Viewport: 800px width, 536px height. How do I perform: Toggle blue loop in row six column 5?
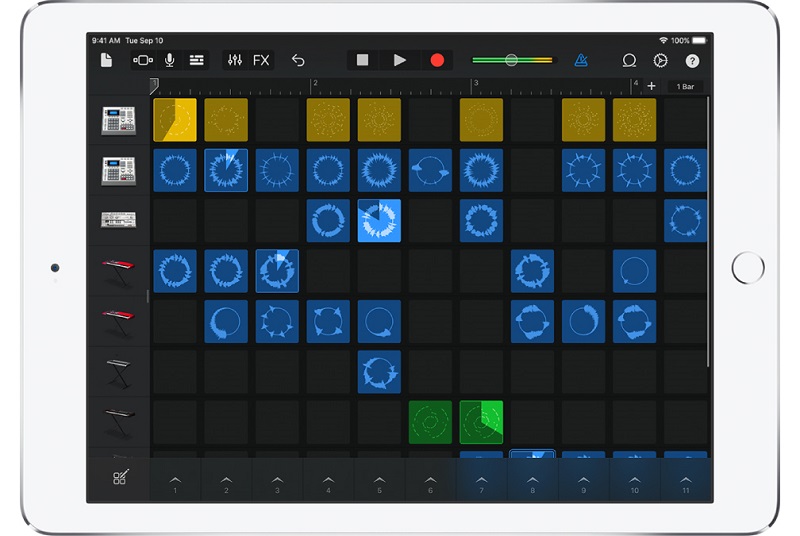pos(379,372)
